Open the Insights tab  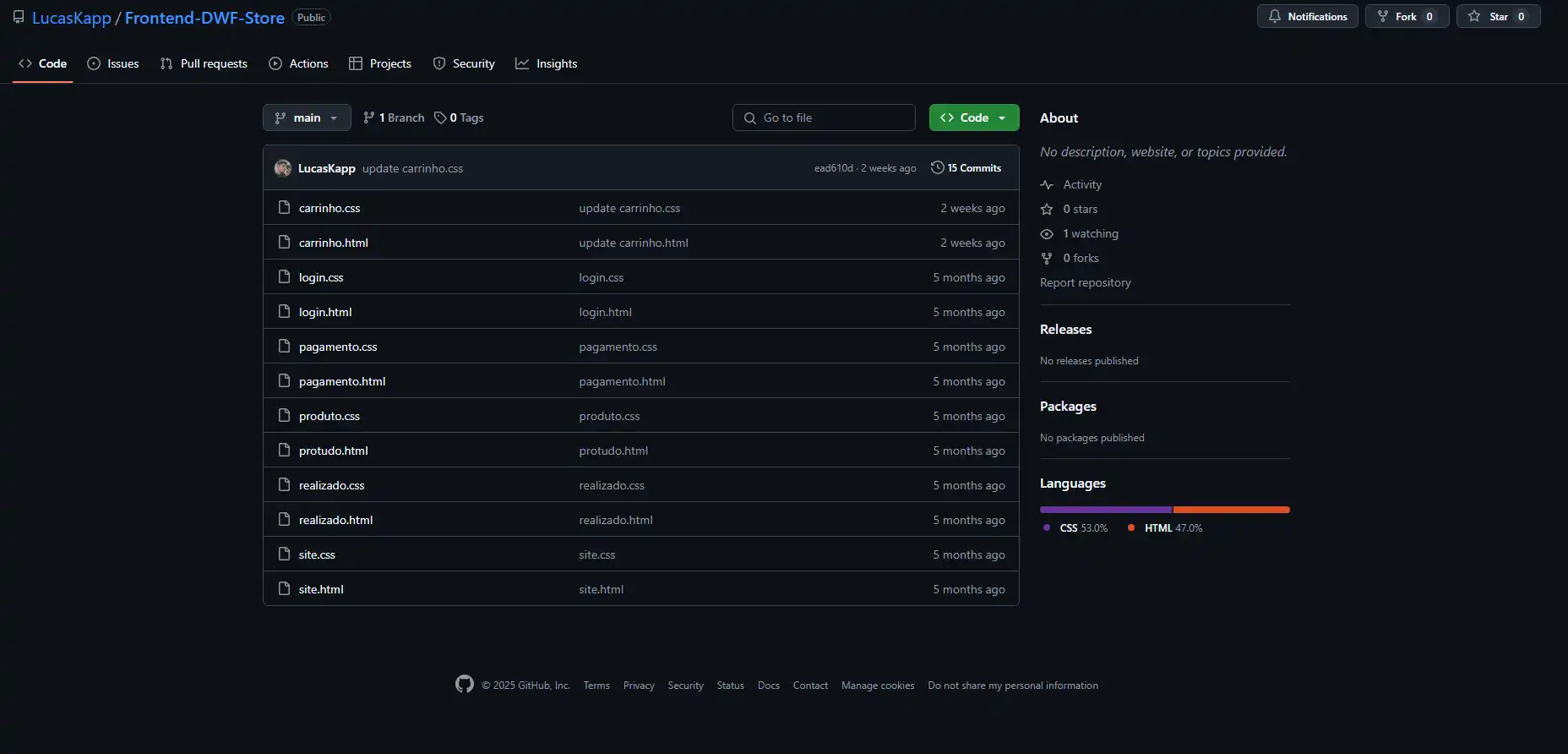[547, 63]
